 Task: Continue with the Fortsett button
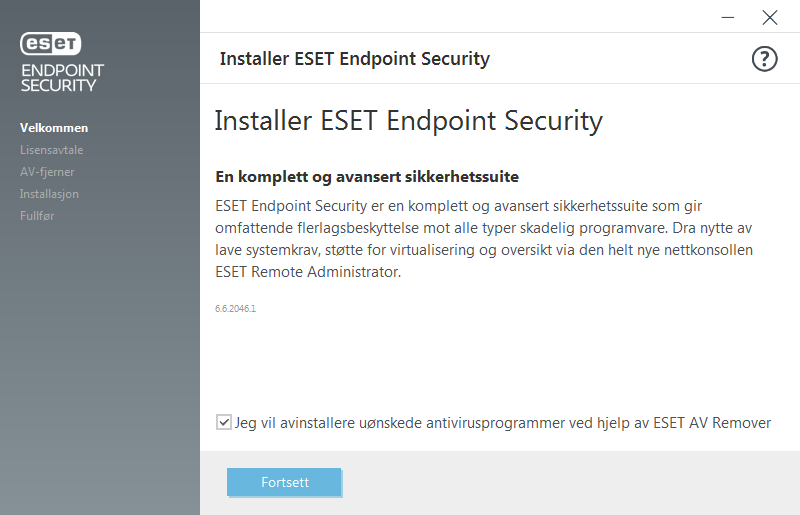(x=284, y=482)
